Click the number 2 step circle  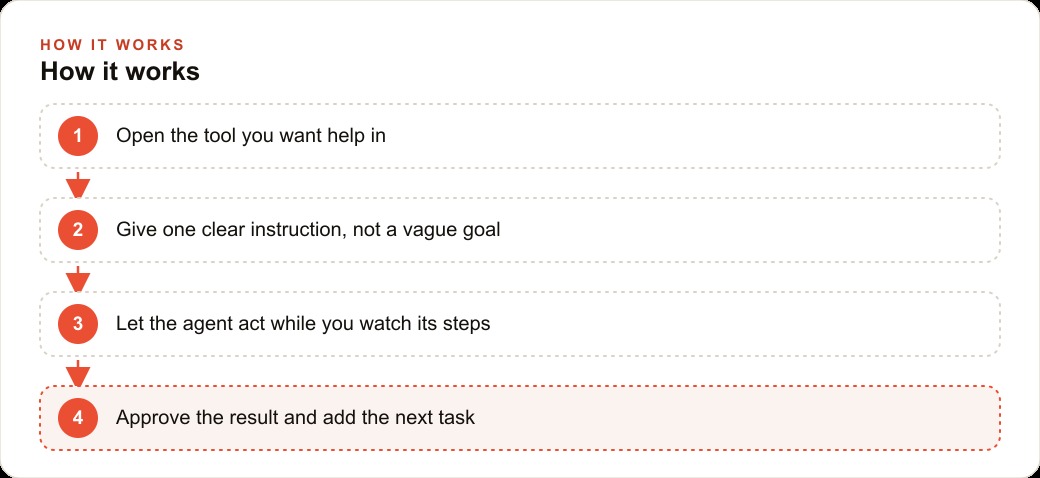point(78,230)
